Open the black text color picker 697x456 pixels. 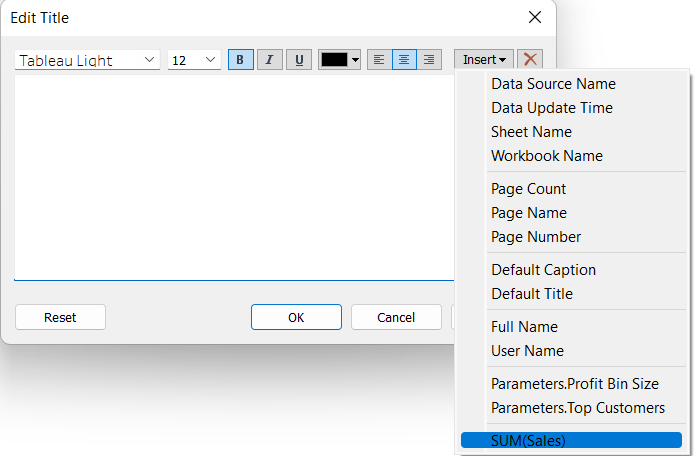coord(339,60)
